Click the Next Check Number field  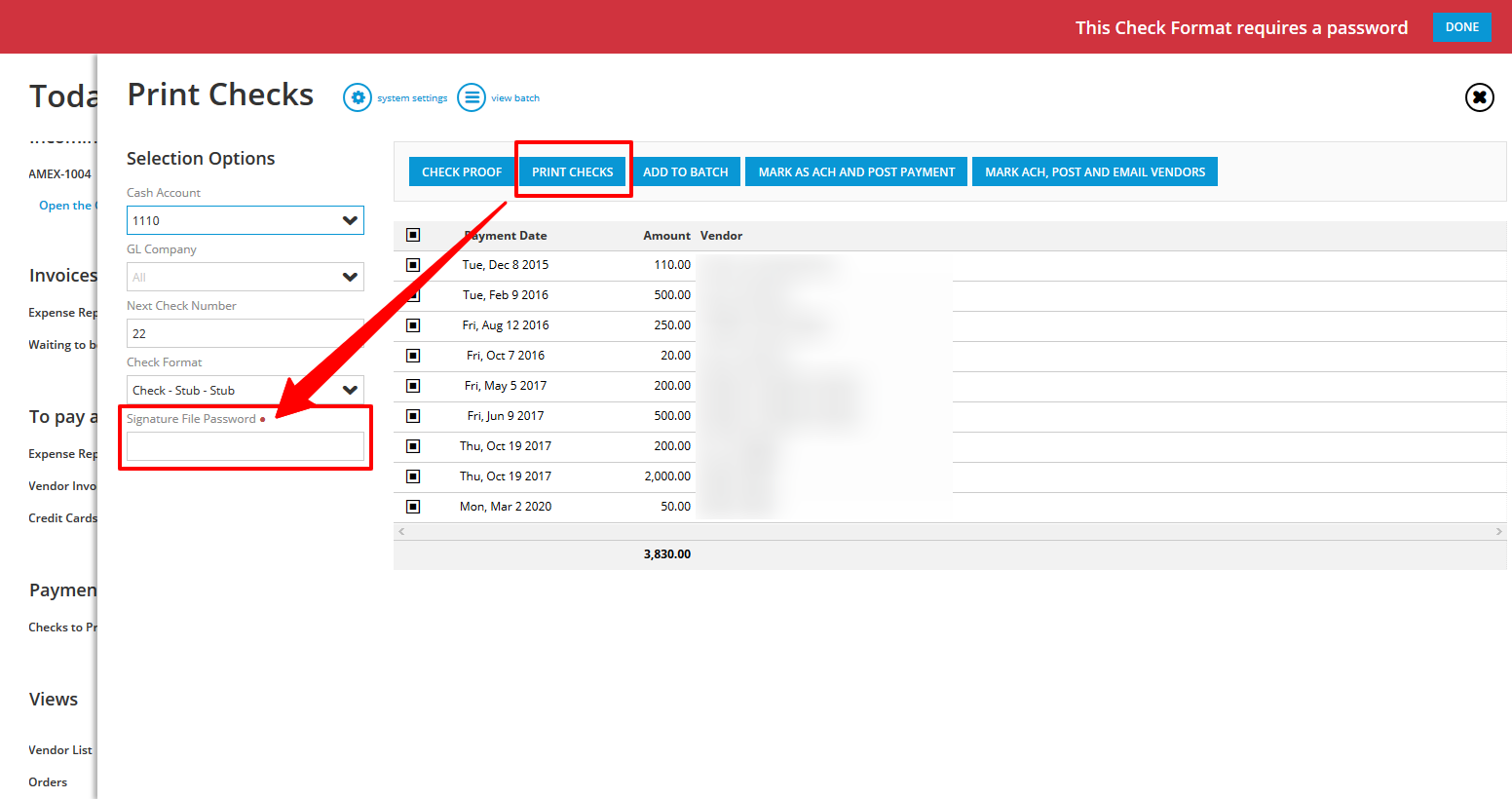[246, 333]
